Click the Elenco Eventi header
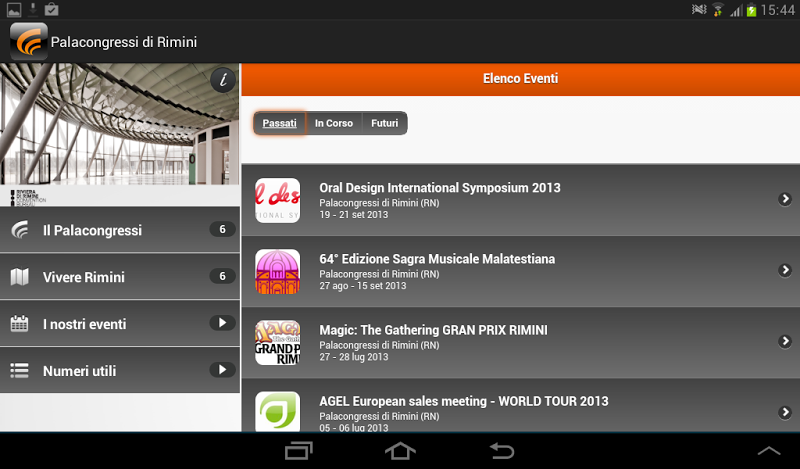 click(520, 79)
